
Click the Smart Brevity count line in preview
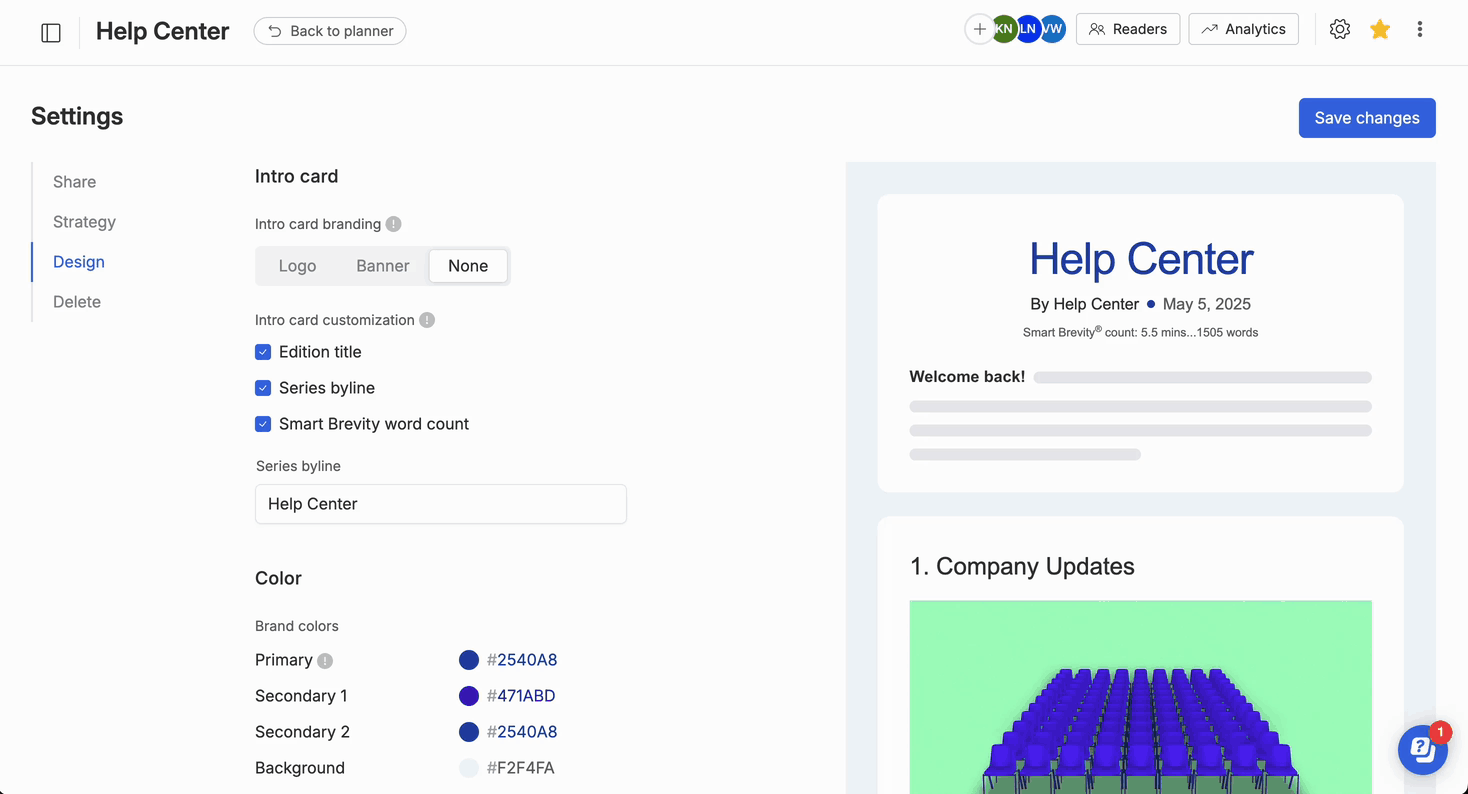tap(1140, 332)
